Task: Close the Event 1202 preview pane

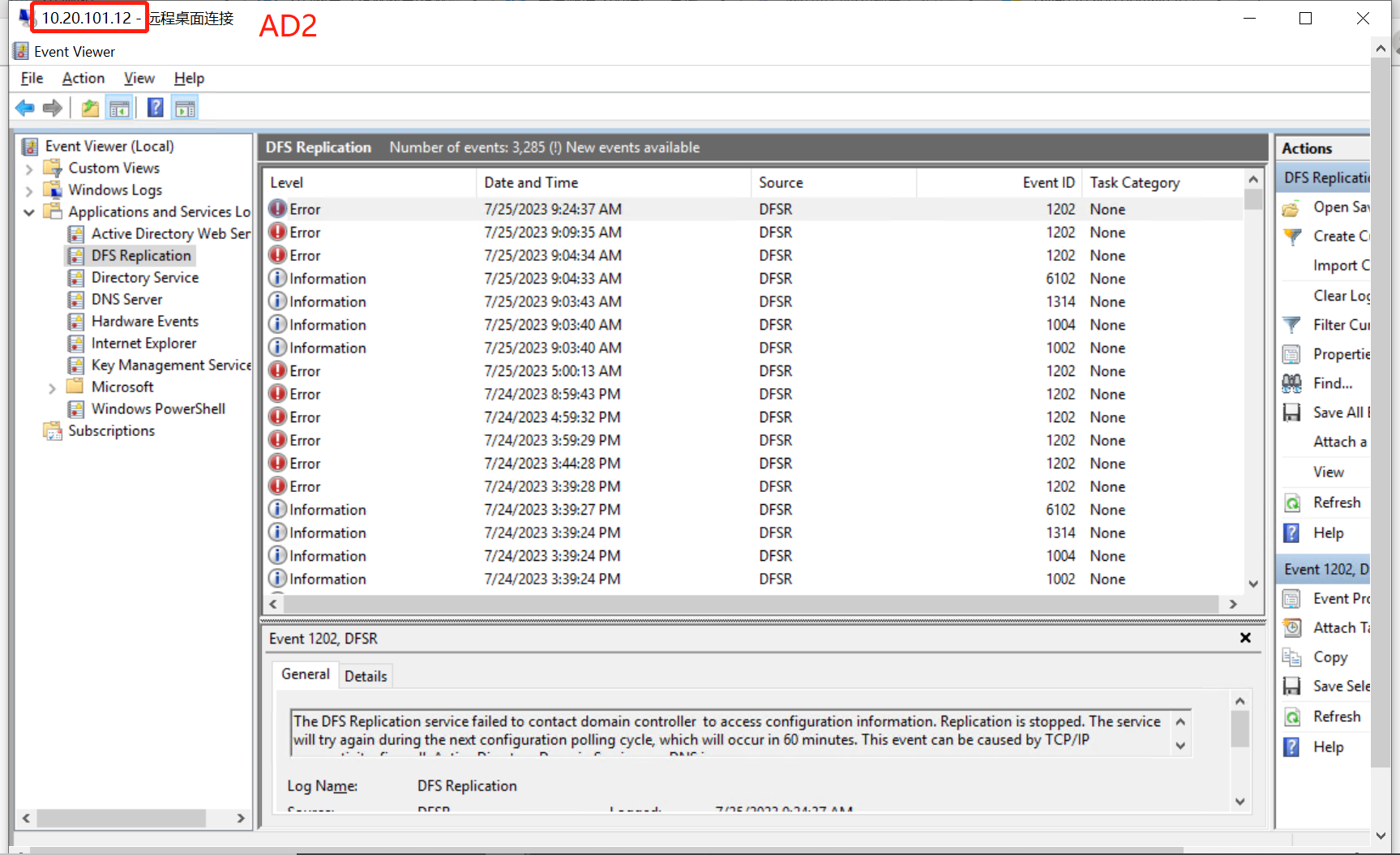Action: point(1245,639)
